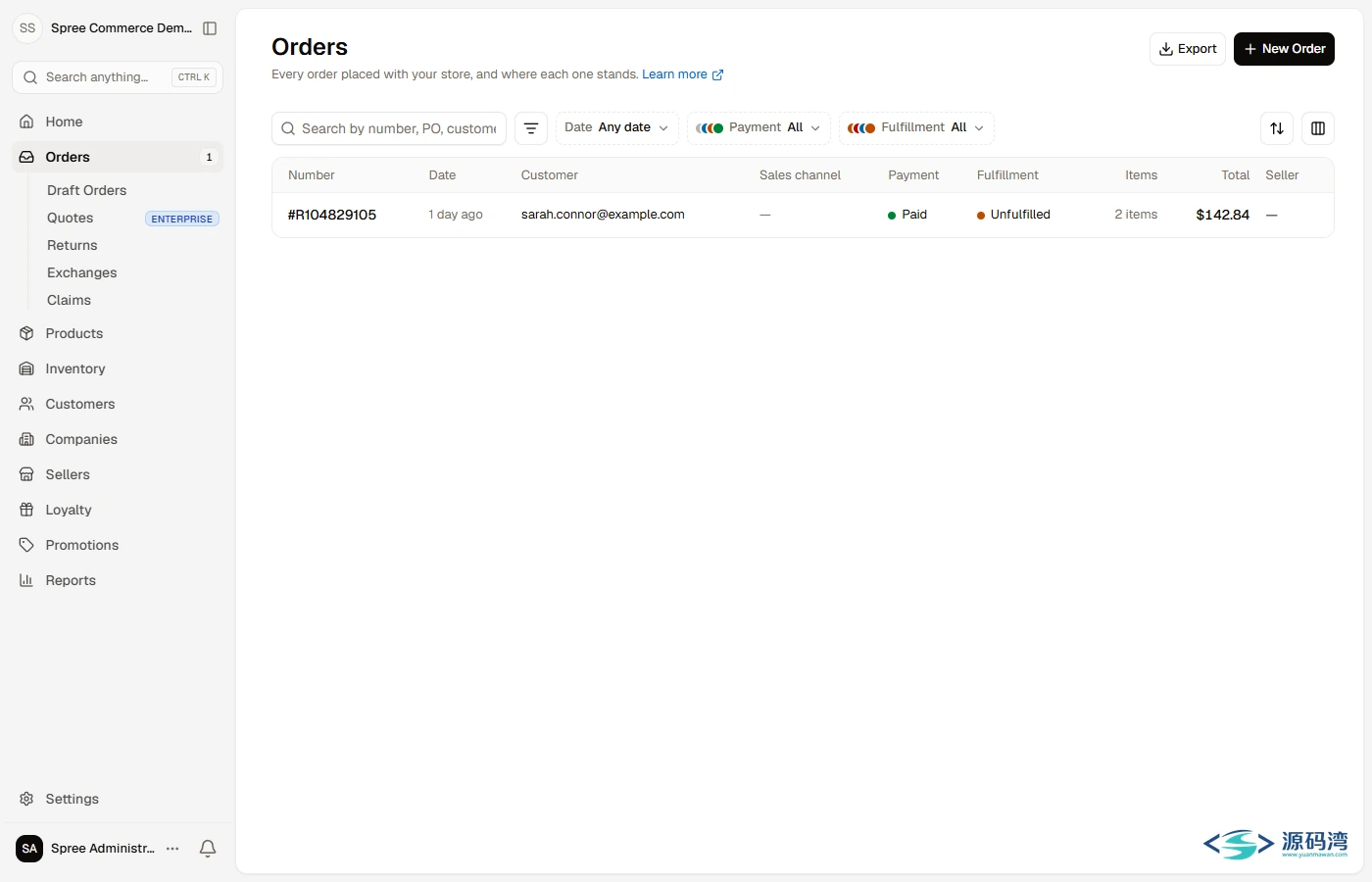Screen dimensions: 1372x882
Task: Click the SS store avatar
Action: tap(27, 28)
